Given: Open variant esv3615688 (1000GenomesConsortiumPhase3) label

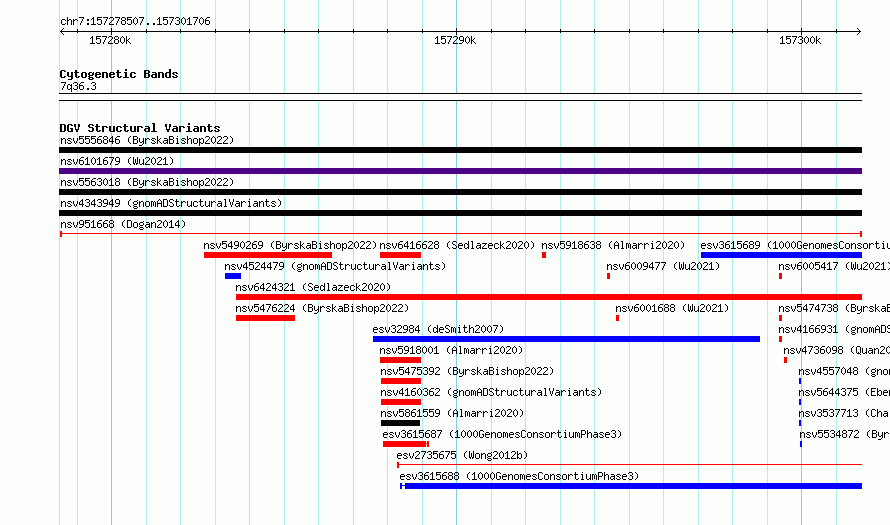Looking at the screenshot, I should click(x=519, y=476).
